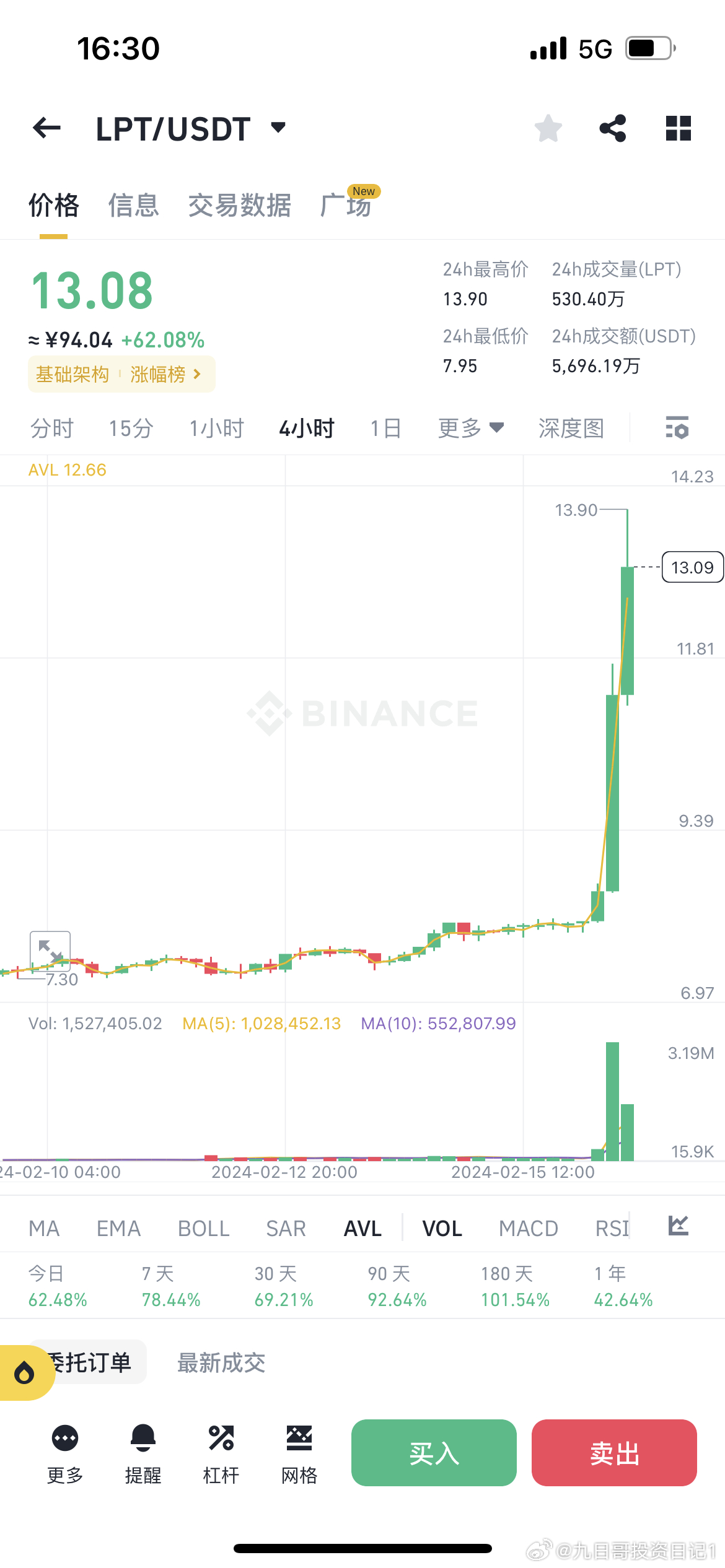Toggle the AVL main indicator
725x1568 pixels.
pos(363,1228)
